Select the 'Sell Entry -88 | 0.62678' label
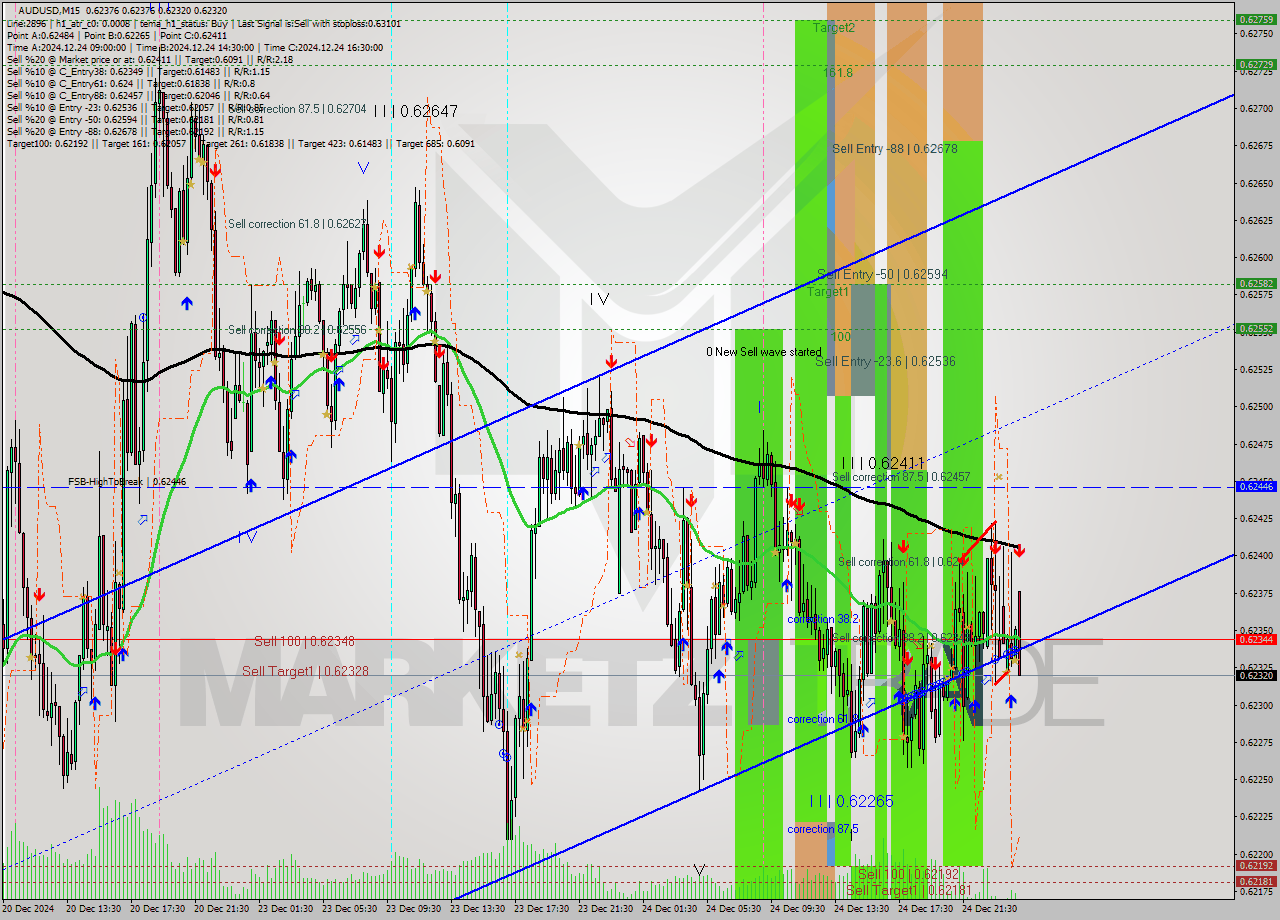The height and width of the screenshot is (920, 1280). coord(894,148)
